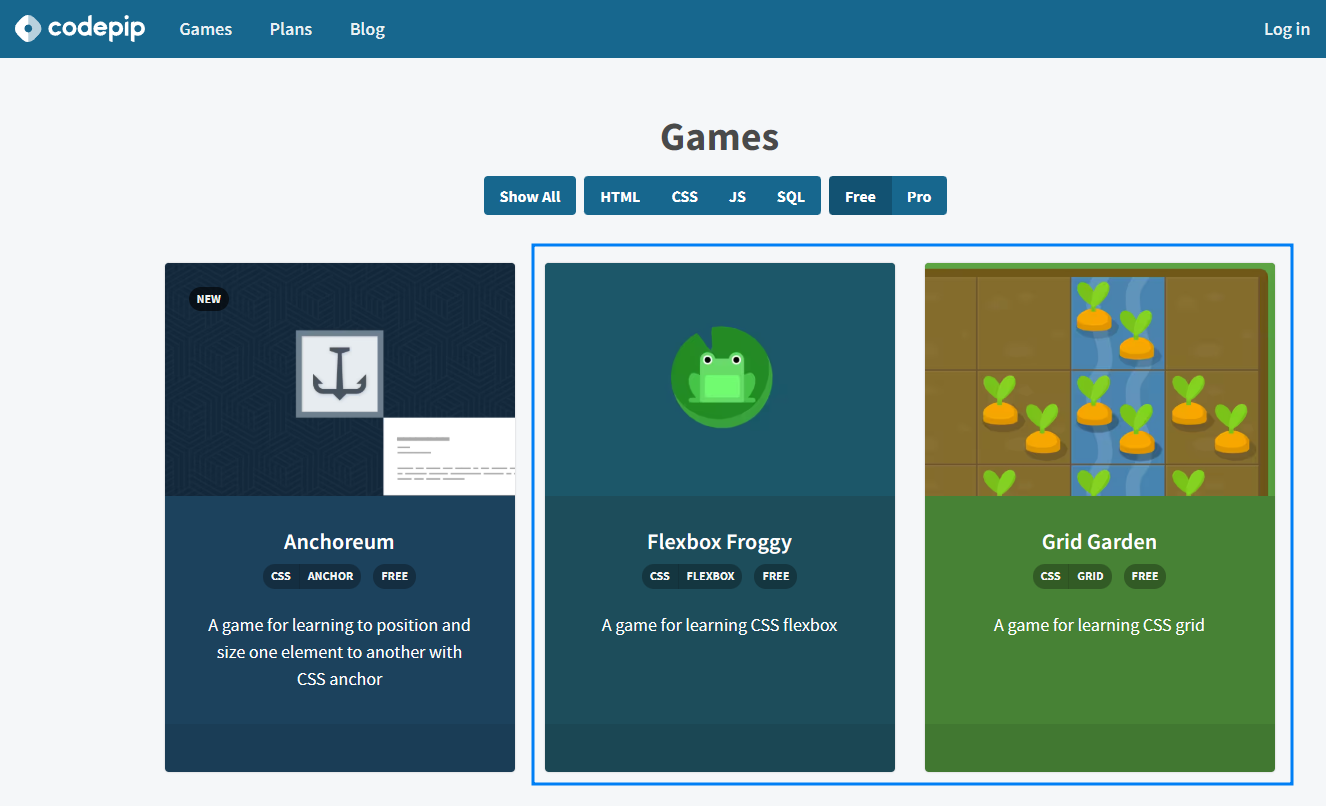
Task: Click 'A game for learning CSS flexbox' text
Action: [x=720, y=625]
